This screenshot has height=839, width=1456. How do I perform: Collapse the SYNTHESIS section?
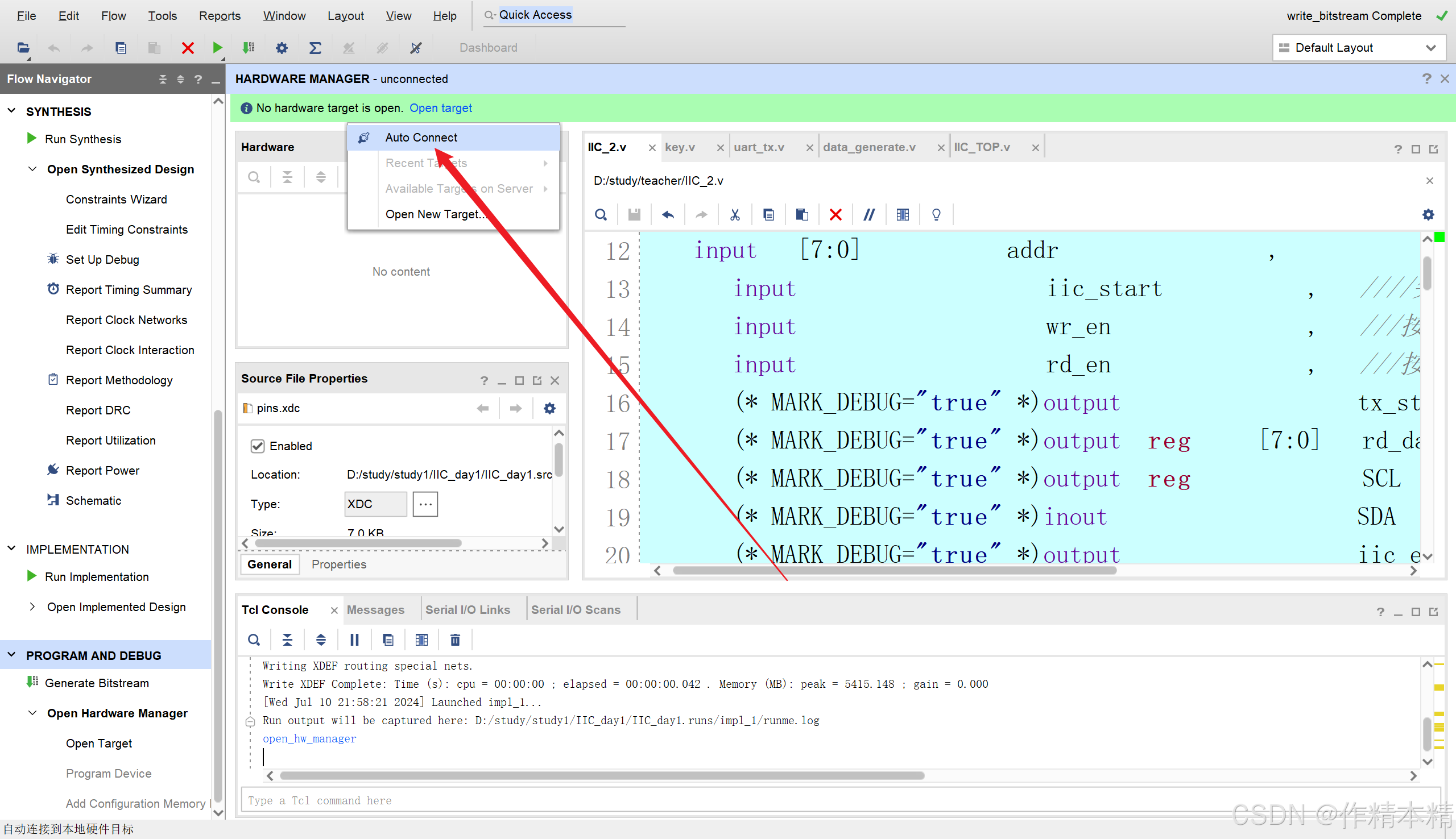11,111
